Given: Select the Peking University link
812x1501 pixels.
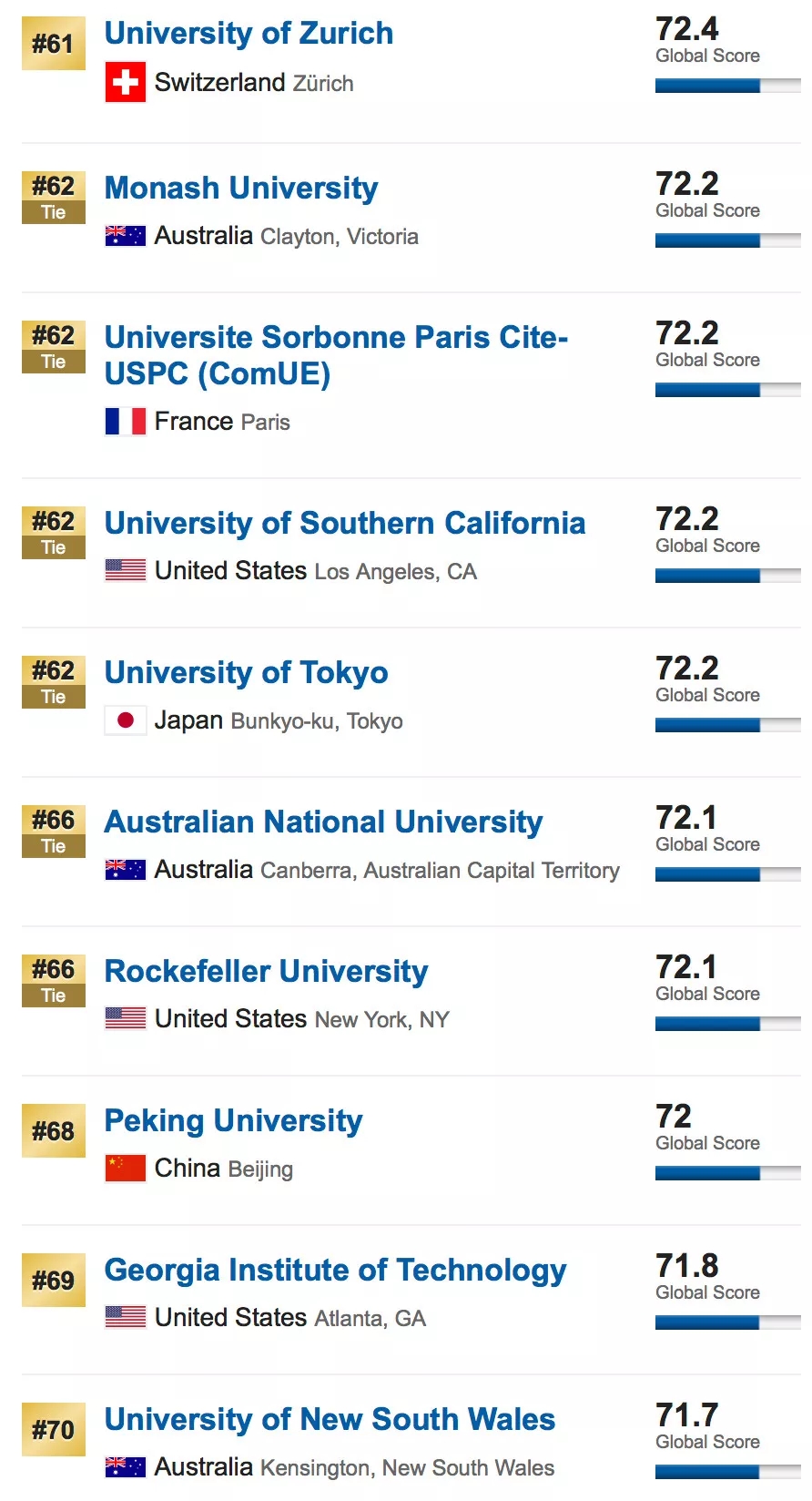Looking at the screenshot, I should click(x=233, y=1121).
